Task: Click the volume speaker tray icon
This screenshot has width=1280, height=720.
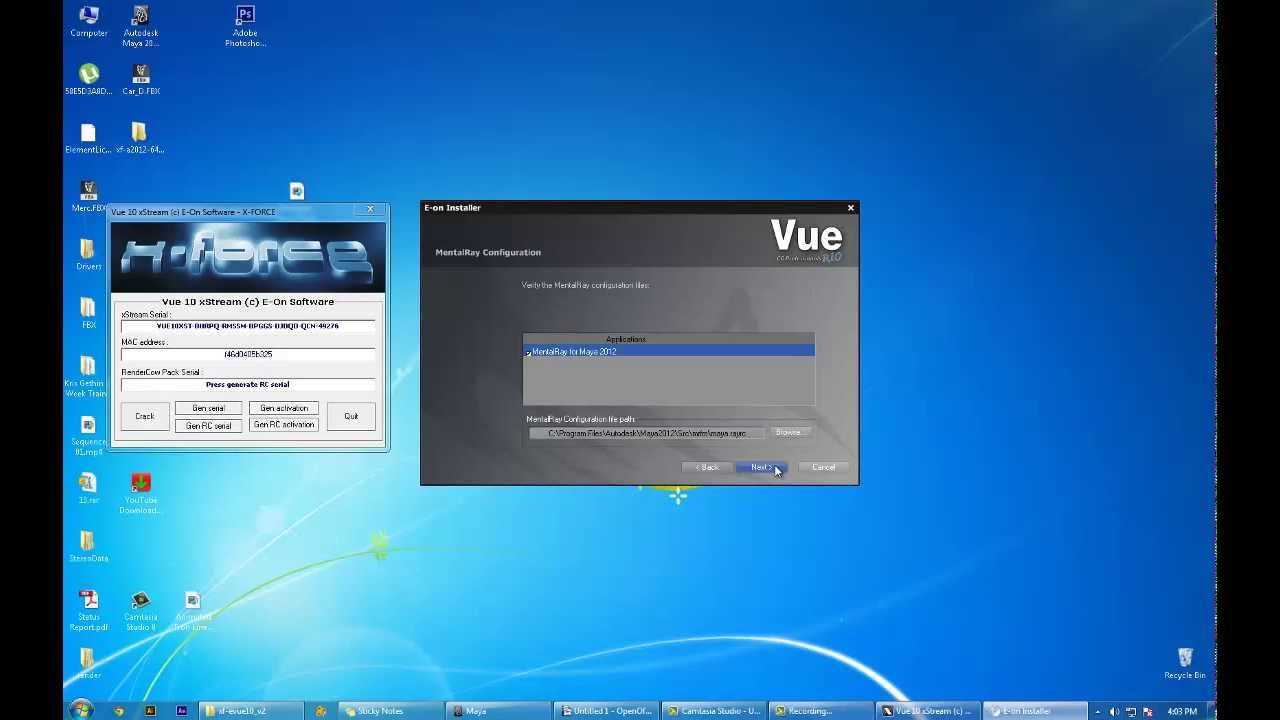Action: click(x=1114, y=711)
